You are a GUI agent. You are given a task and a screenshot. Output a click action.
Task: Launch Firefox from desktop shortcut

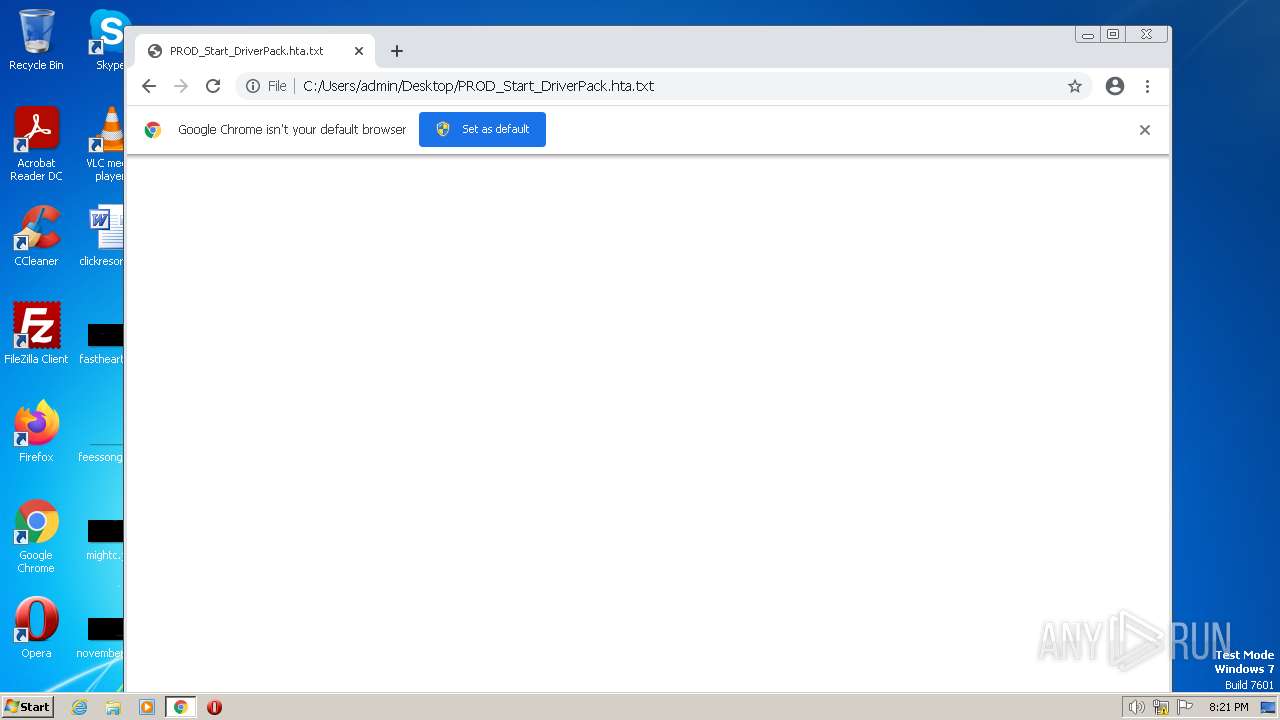(36, 431)
